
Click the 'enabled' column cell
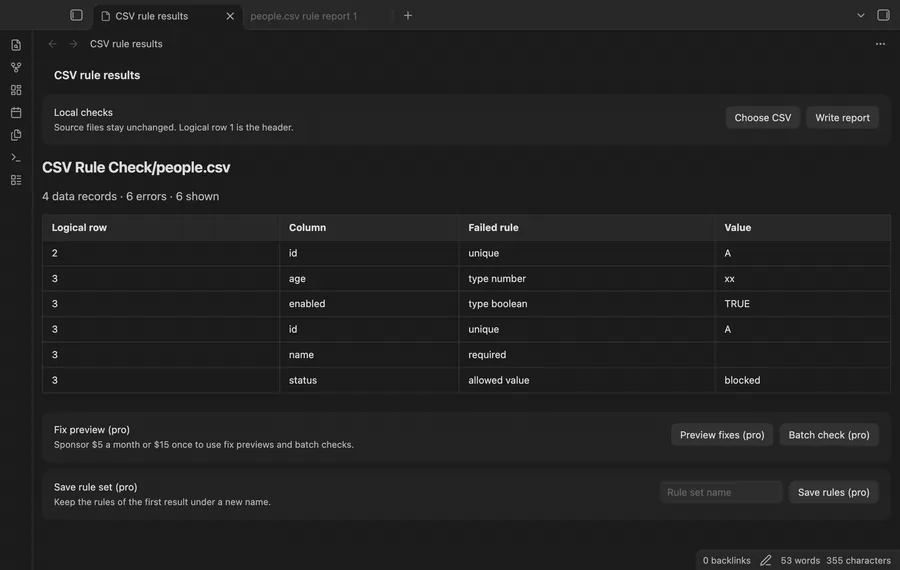pos(369,304)
